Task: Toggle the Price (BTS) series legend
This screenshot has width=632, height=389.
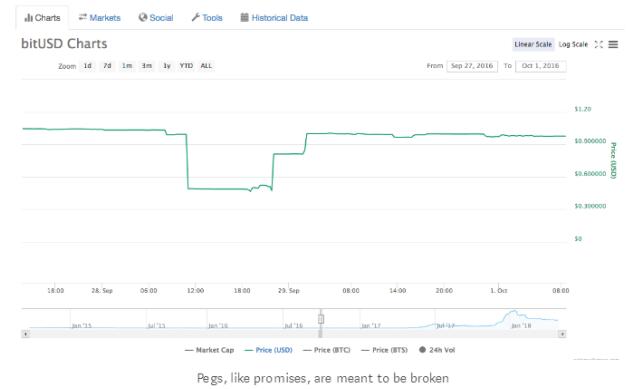Action: click(x=385, y=350)
